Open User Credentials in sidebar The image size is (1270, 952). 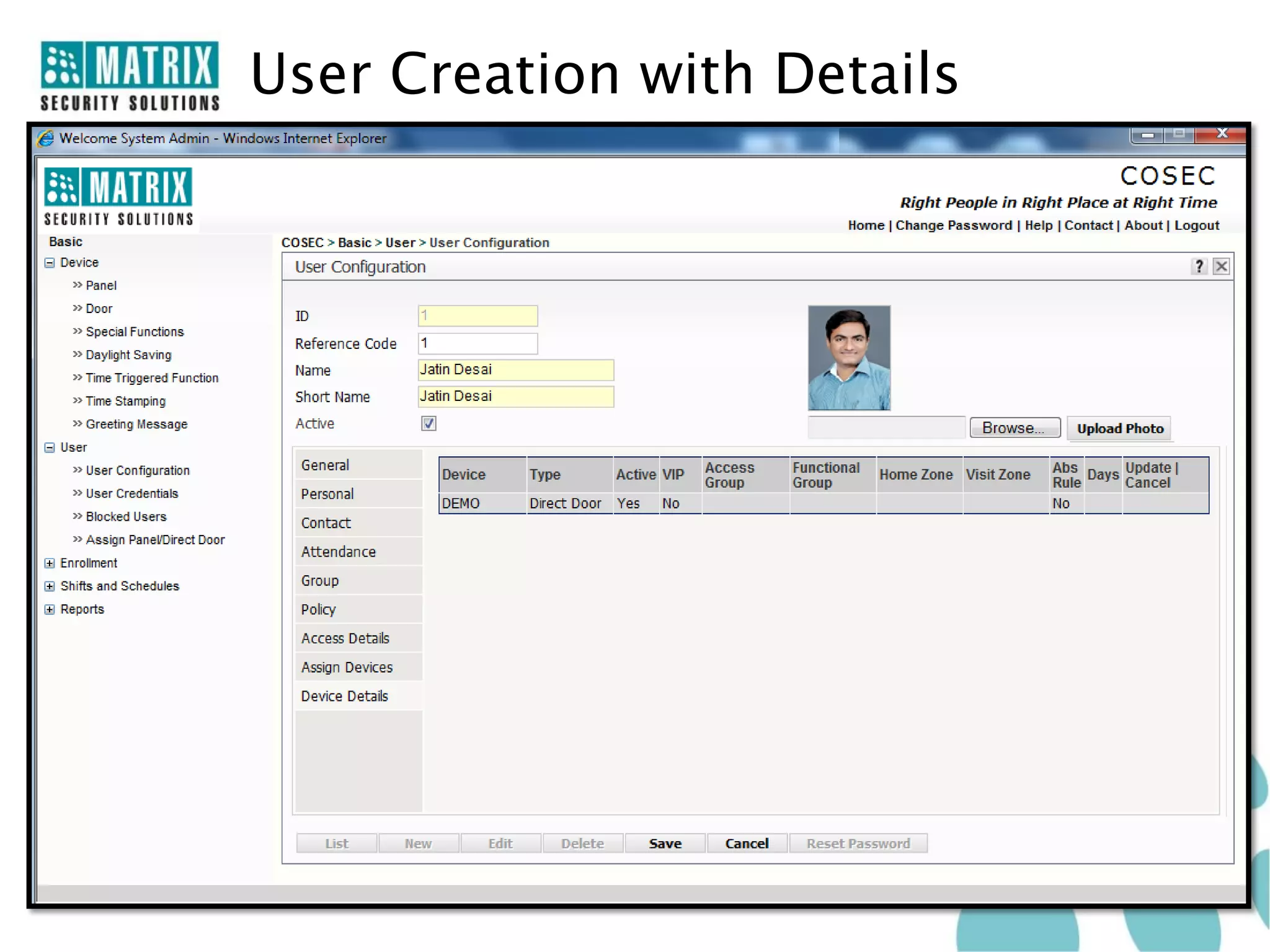pyautogui.click(x=132, y=493)
